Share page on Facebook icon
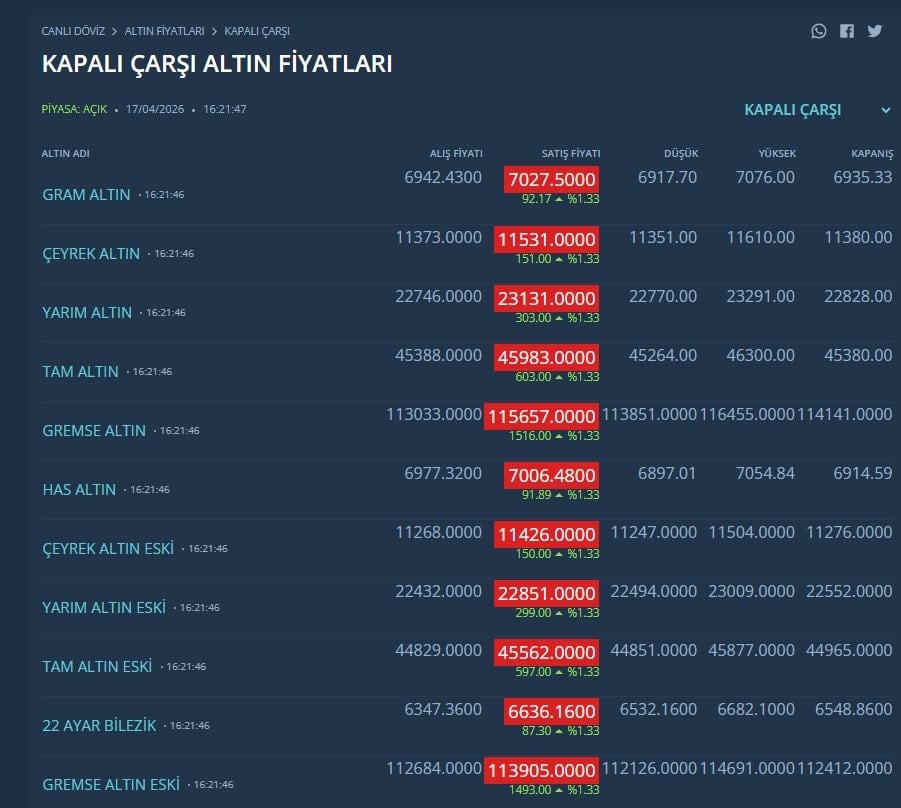 [x=847, y=31]
